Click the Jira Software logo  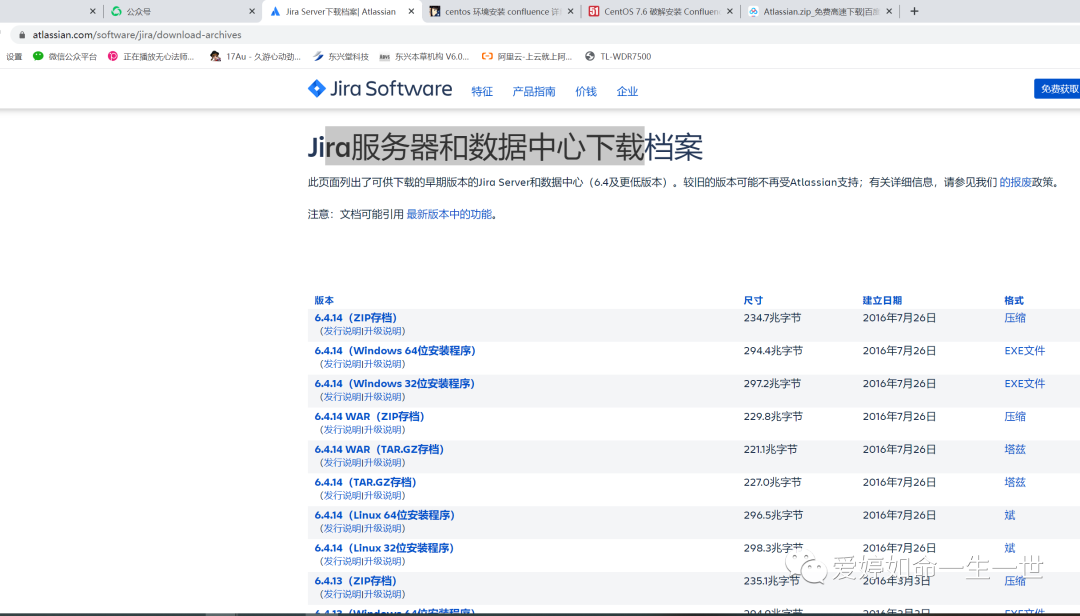[380, 89]
